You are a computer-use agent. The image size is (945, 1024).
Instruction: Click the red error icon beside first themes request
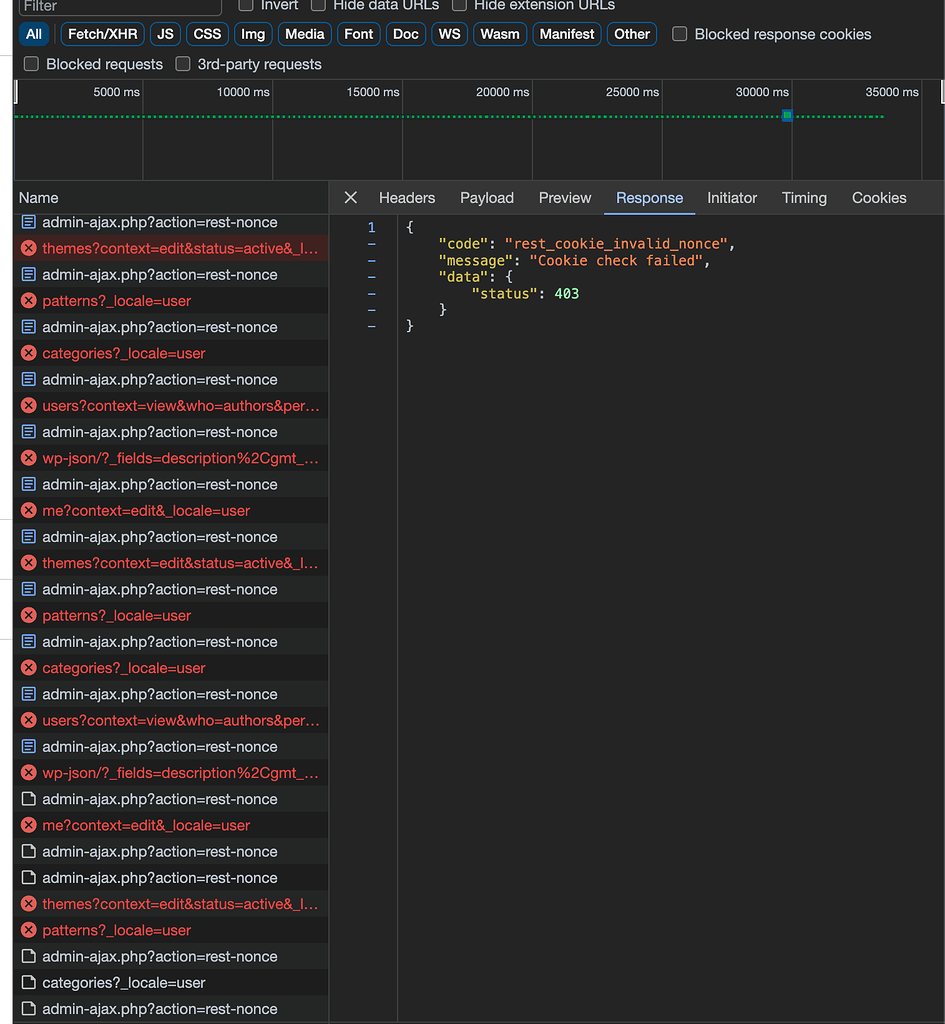(29, 248)
